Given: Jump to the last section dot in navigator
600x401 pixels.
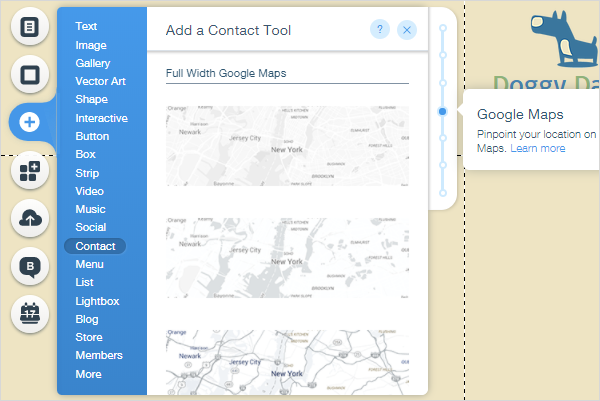Looking at the screenshot, I should (443, 193).
